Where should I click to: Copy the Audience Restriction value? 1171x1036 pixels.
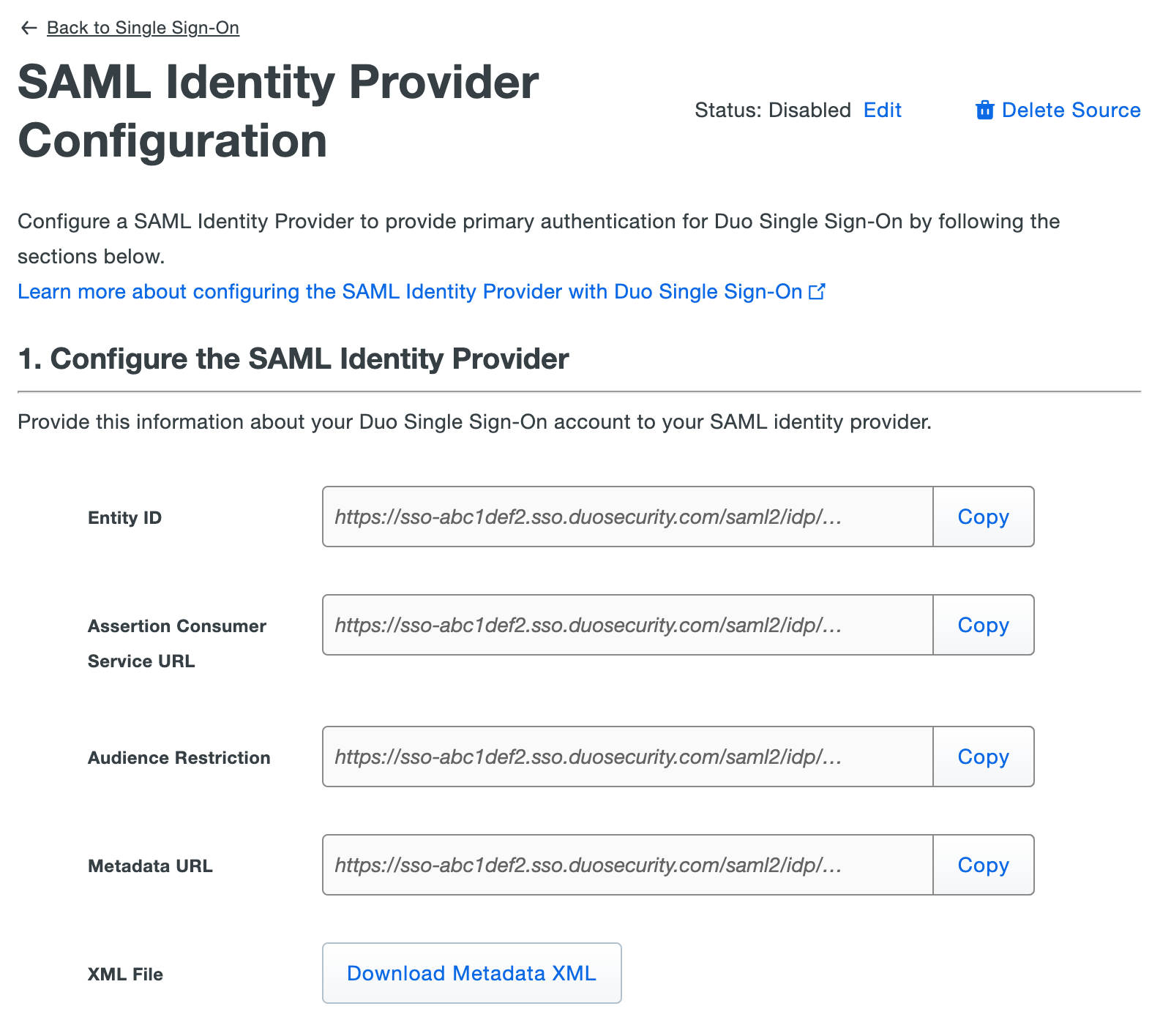[983, 757]
